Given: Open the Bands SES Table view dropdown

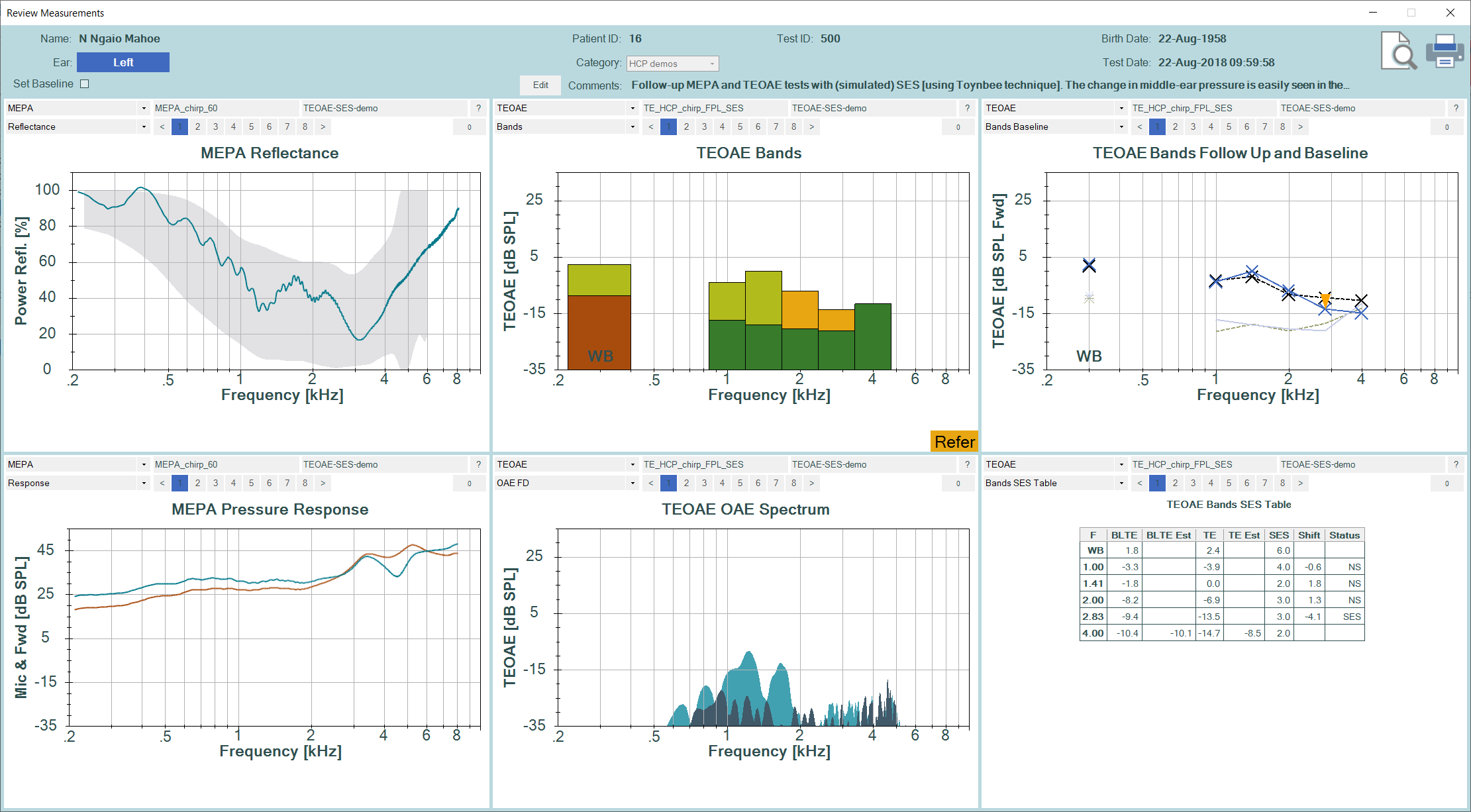Looking at the screenshot, I should [1055, 483].
